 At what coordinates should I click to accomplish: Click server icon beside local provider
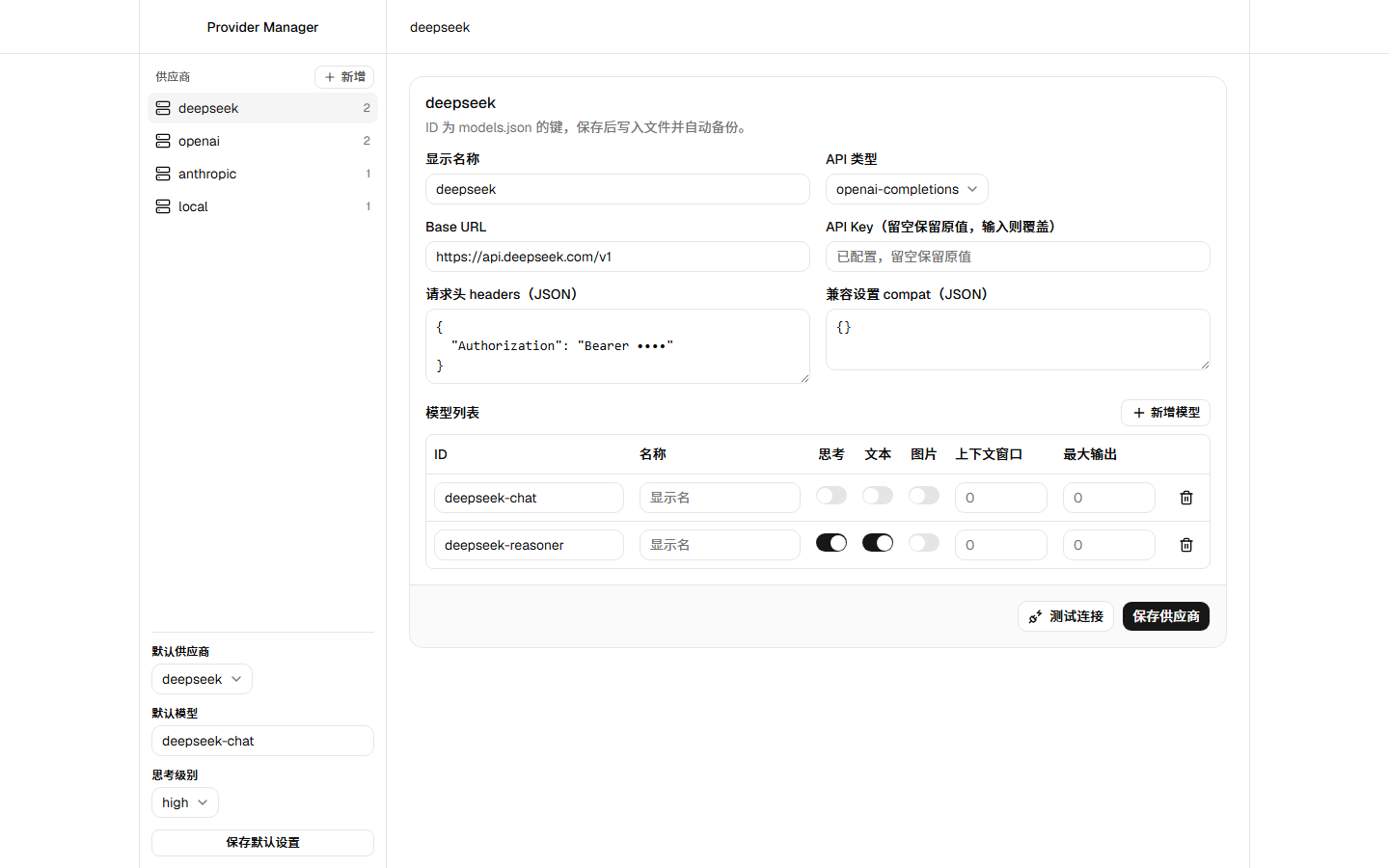tap(163, 206)
